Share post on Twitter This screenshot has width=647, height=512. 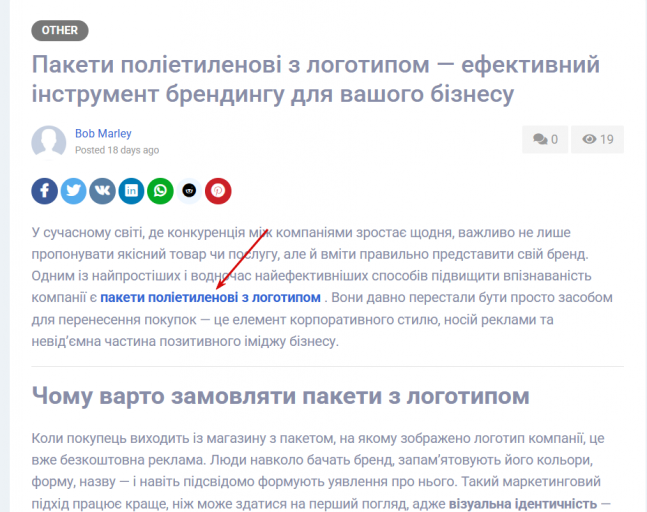[73, 191]
